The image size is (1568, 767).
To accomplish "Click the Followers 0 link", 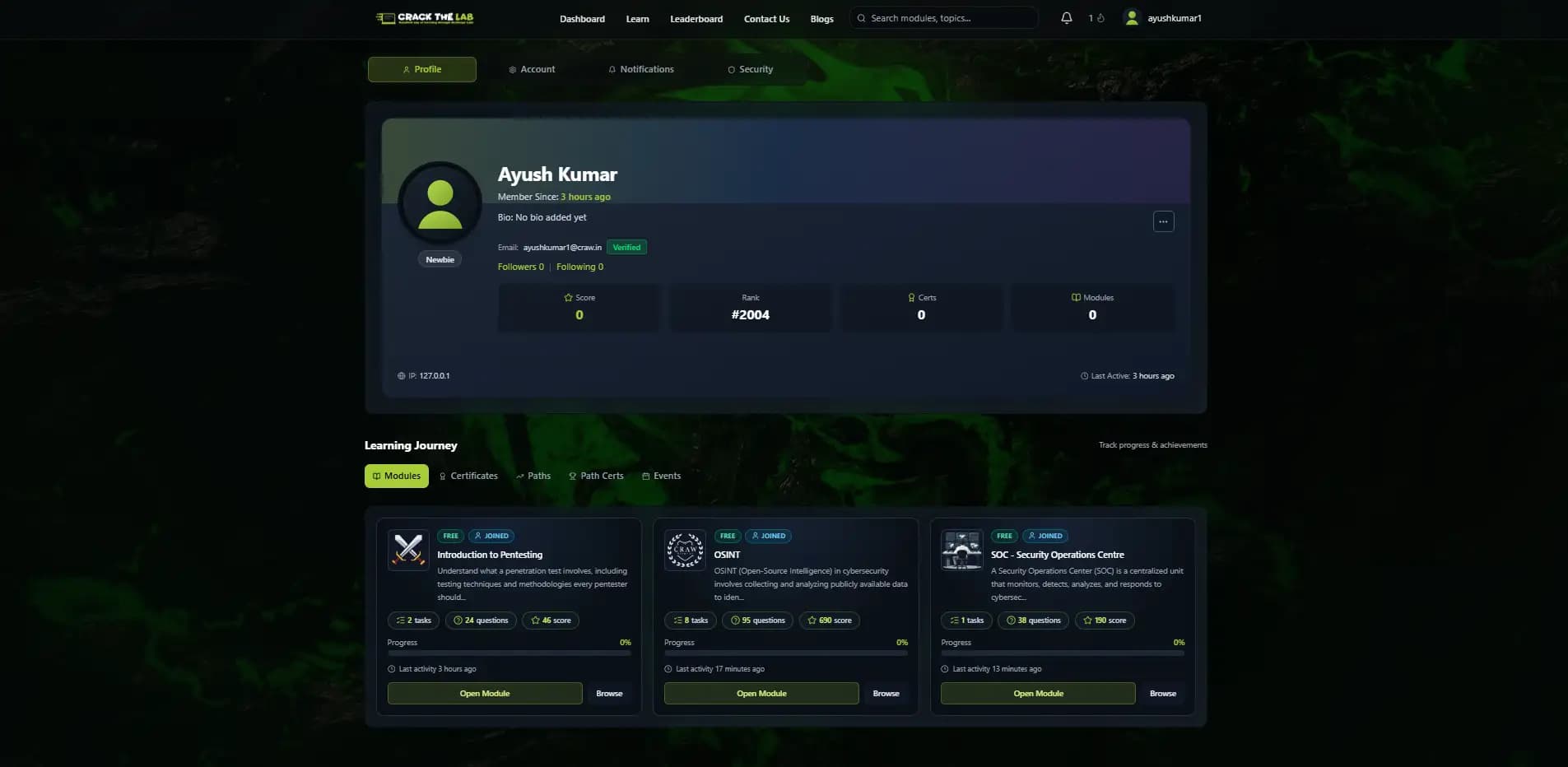I will 519,267.
